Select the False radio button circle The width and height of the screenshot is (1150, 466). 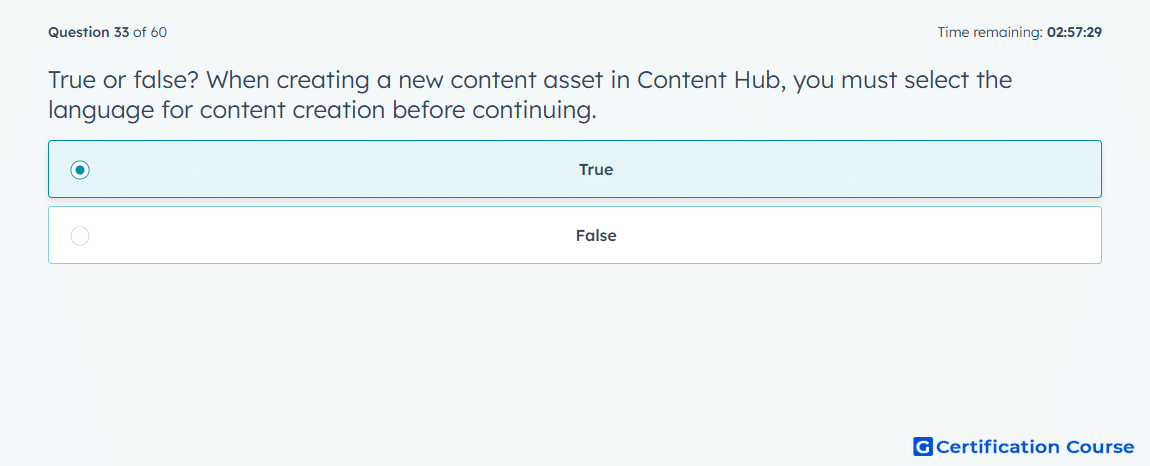pos(80,236)
